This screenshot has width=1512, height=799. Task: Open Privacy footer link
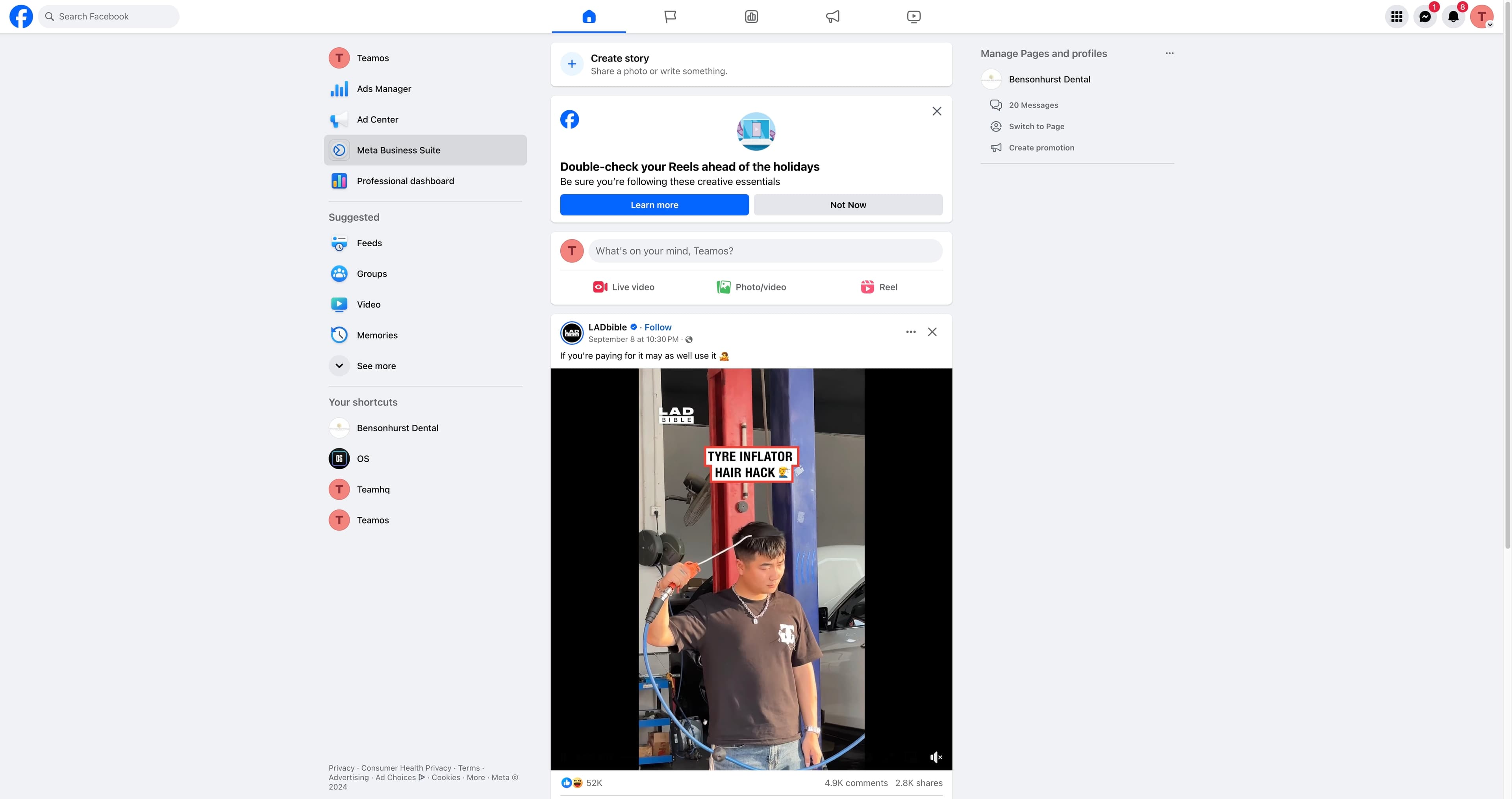click(x=342, y=768)
